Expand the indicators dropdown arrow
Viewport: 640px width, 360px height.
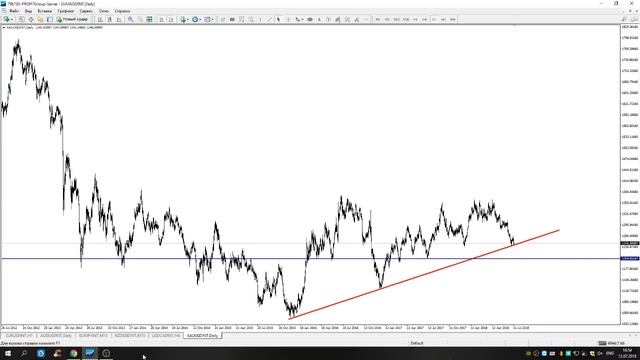click(188, 19)
